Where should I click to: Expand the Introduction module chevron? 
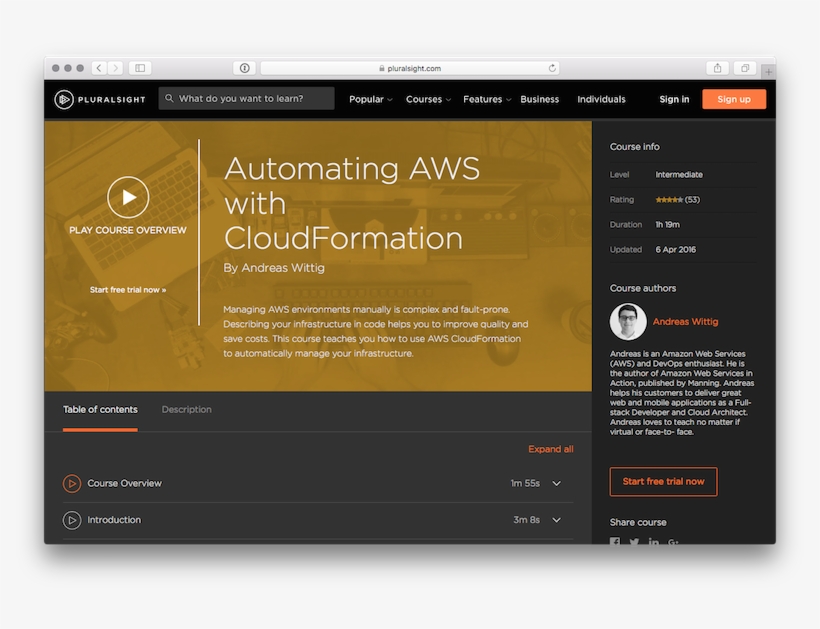tap(556, 520)
